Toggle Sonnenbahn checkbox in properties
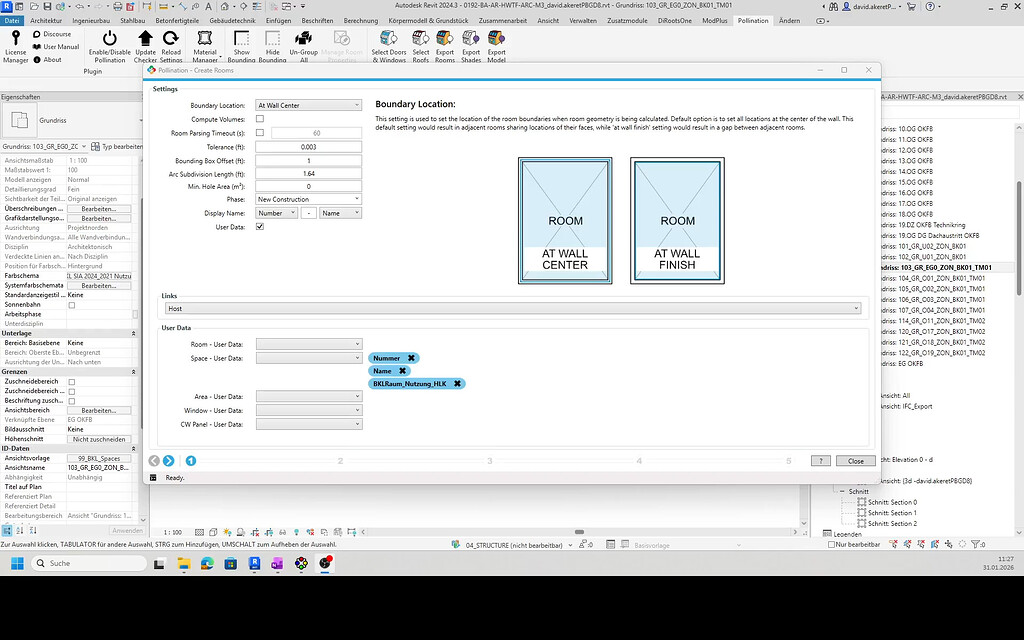The height and width of the screenshot is (640, 1024). pos(72,305)
